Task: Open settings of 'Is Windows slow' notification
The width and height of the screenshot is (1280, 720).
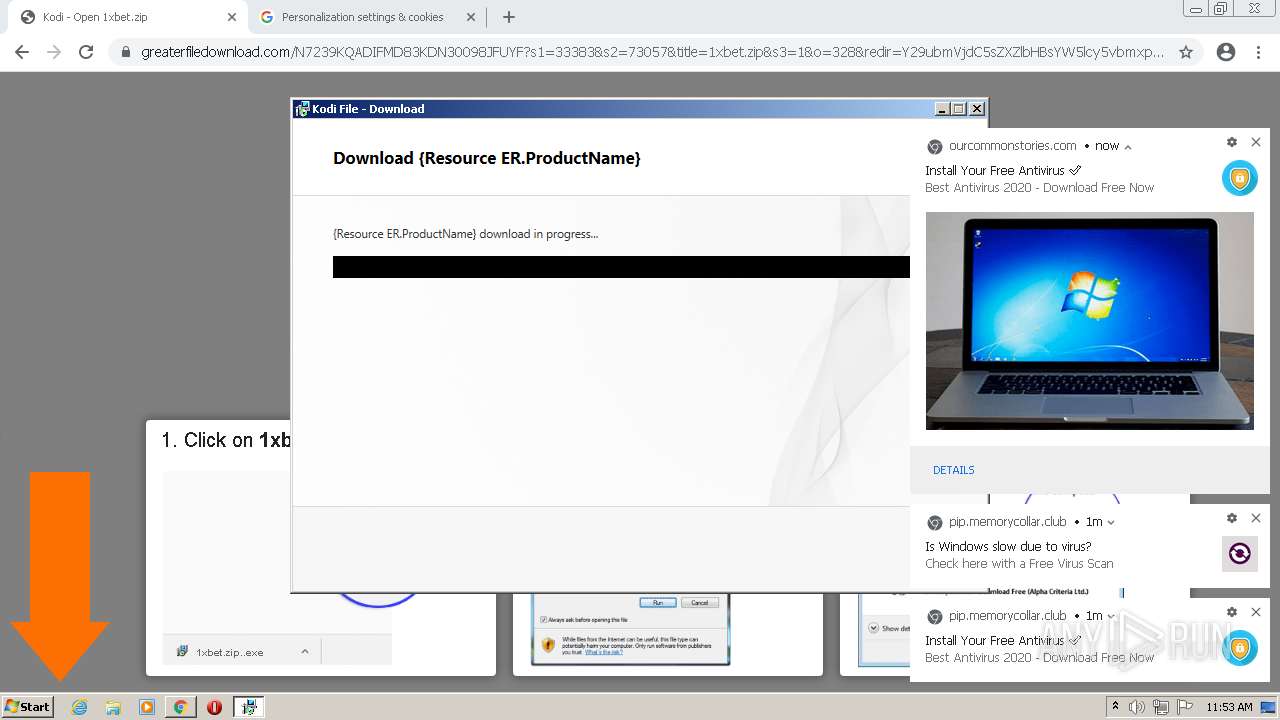Action: pyautogui.click(x=1232, y=519)
